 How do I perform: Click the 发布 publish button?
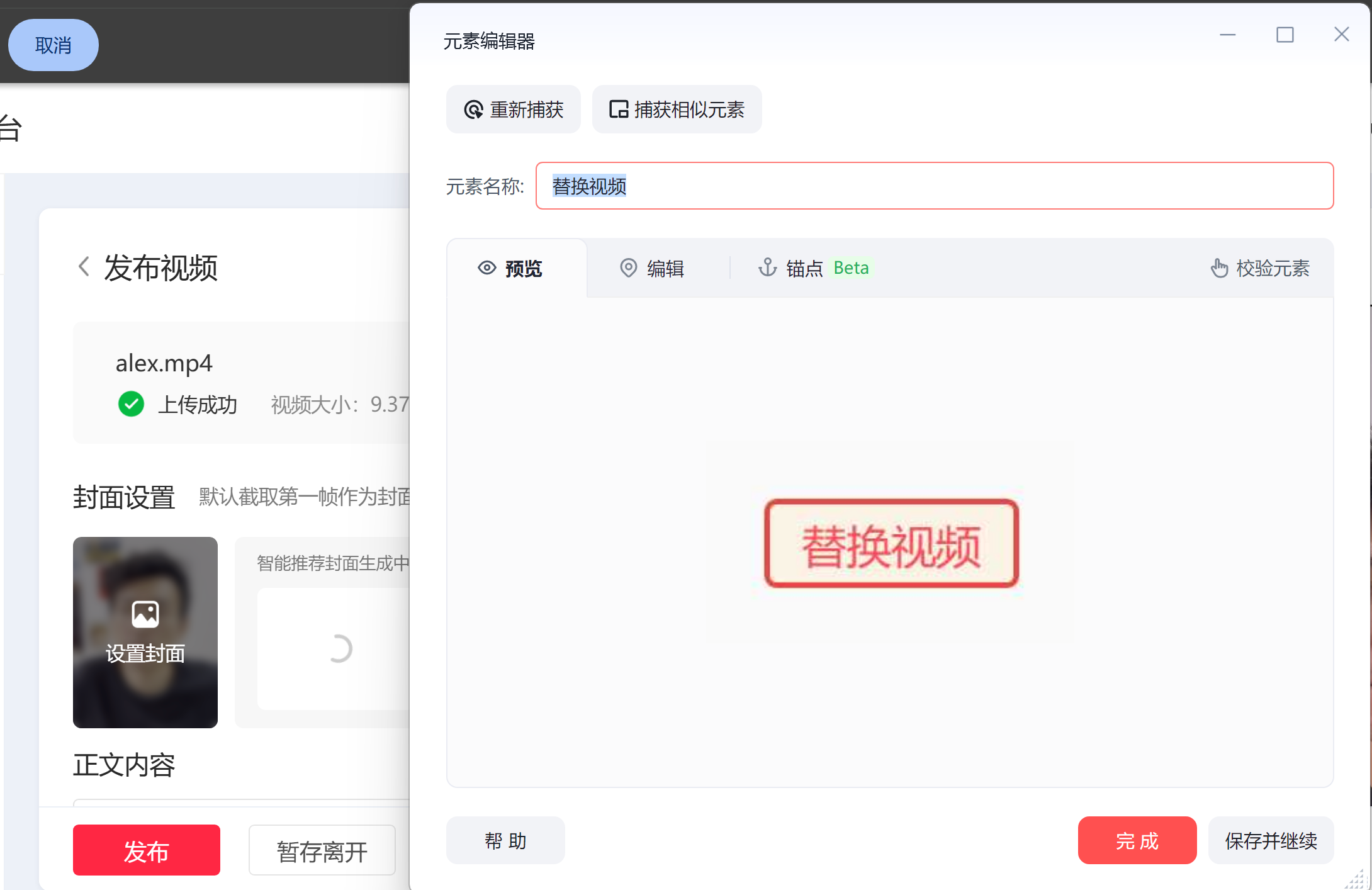tap(145, 850)
